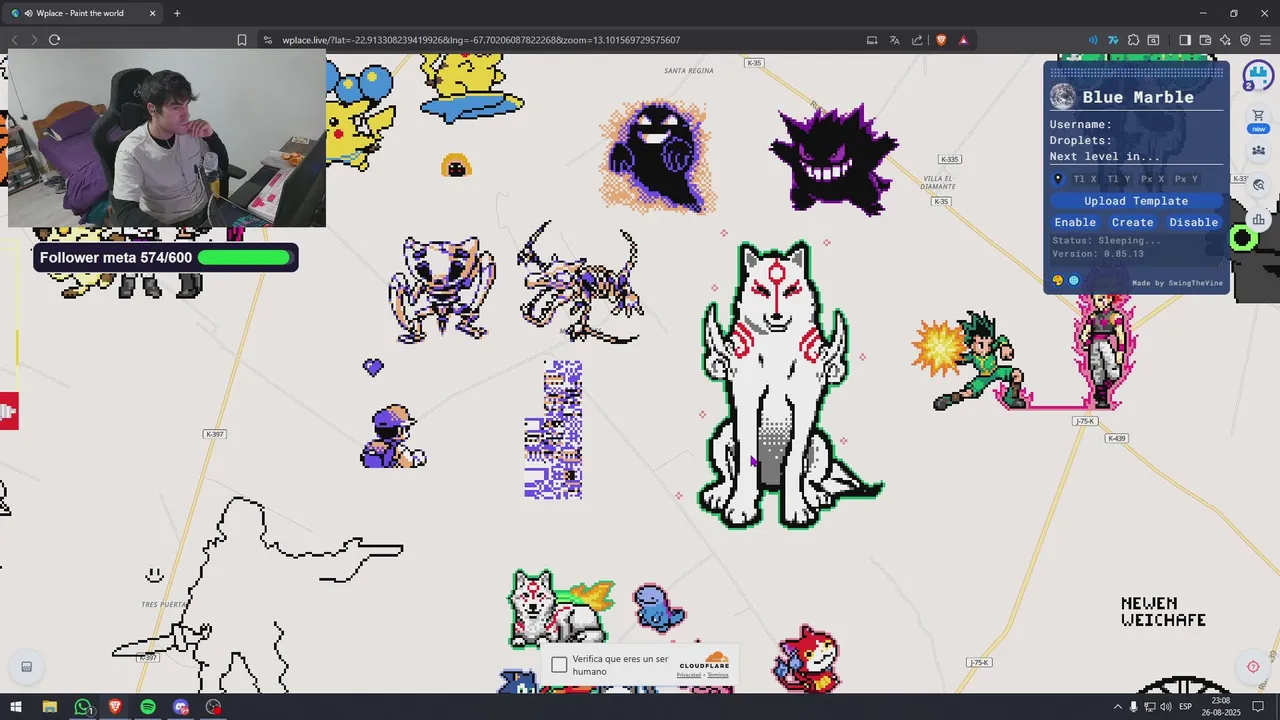Open the Brave Leo AI sparkle icon
Screen dimensions: 1280x720
tap(1225, 40)
